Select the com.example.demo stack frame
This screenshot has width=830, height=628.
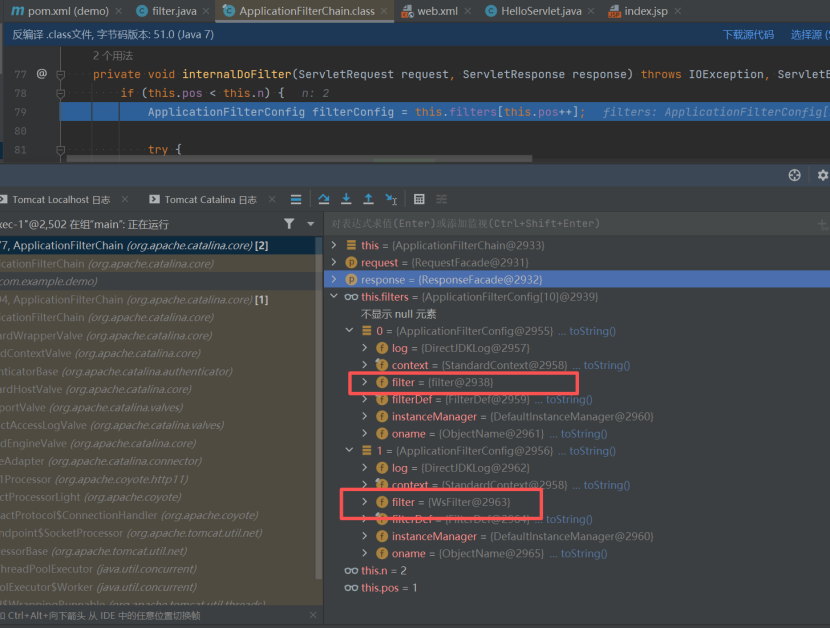pos(159,281)
